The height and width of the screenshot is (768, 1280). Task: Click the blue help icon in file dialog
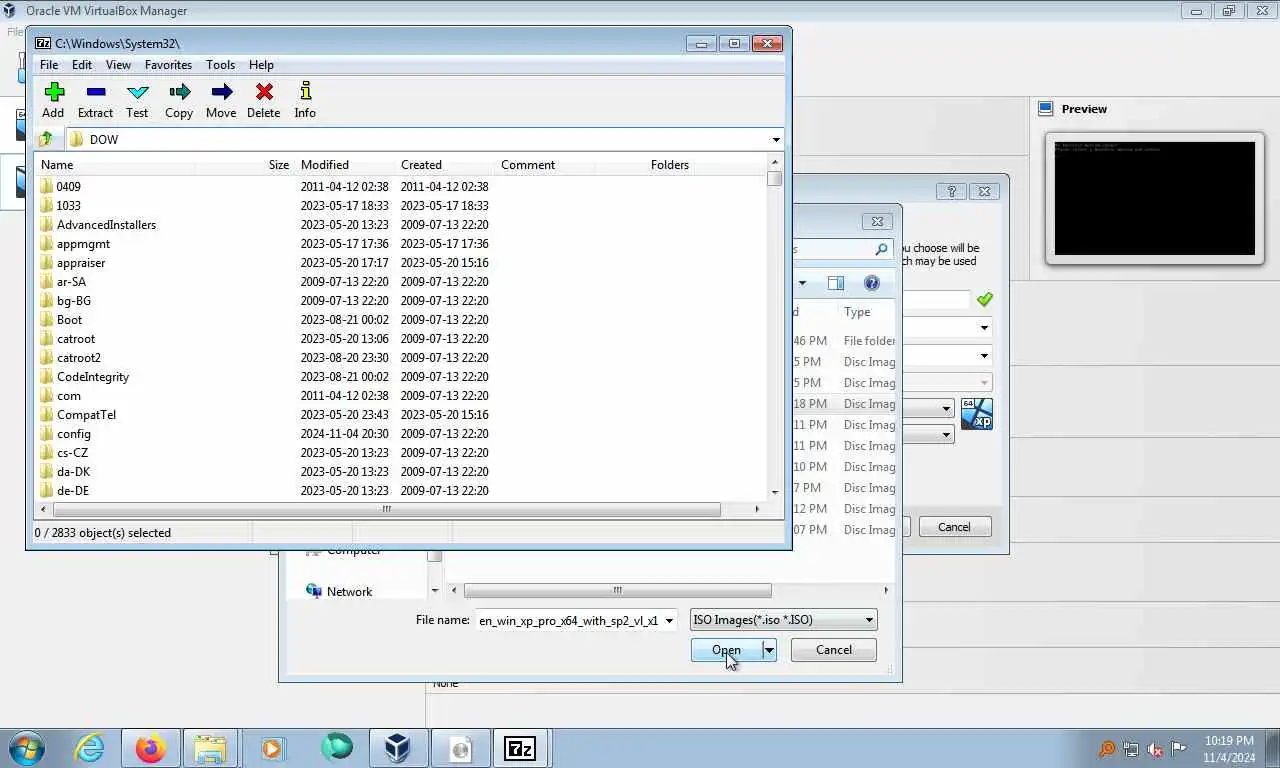pos(871,283)
